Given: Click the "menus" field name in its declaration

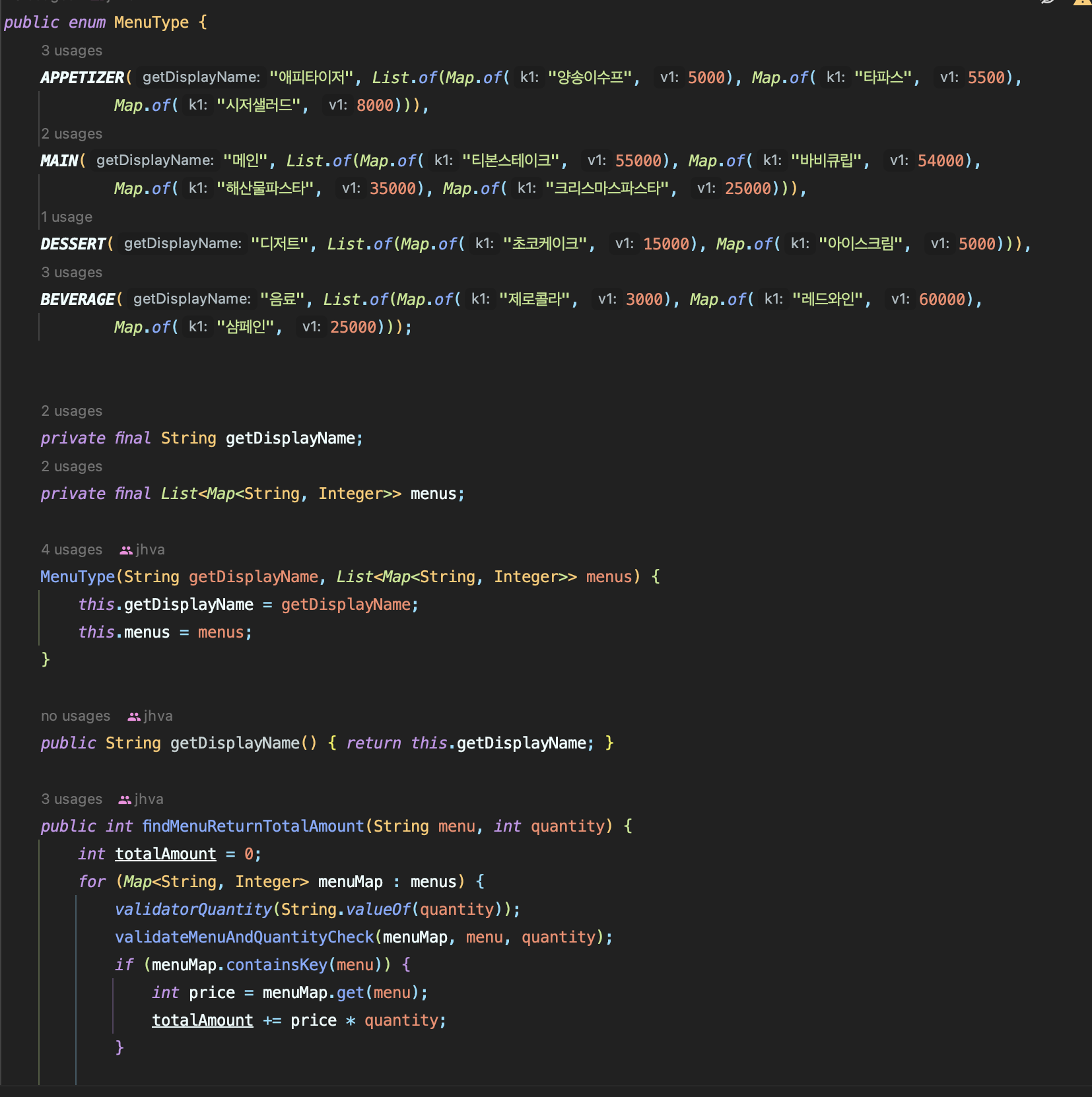Looking at the screenshot, I should [433, 494].
